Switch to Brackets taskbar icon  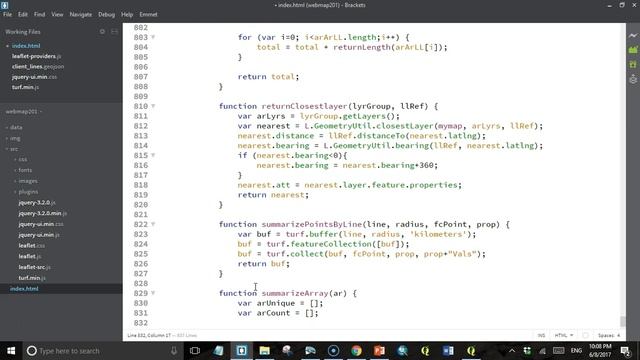(241, 351)
